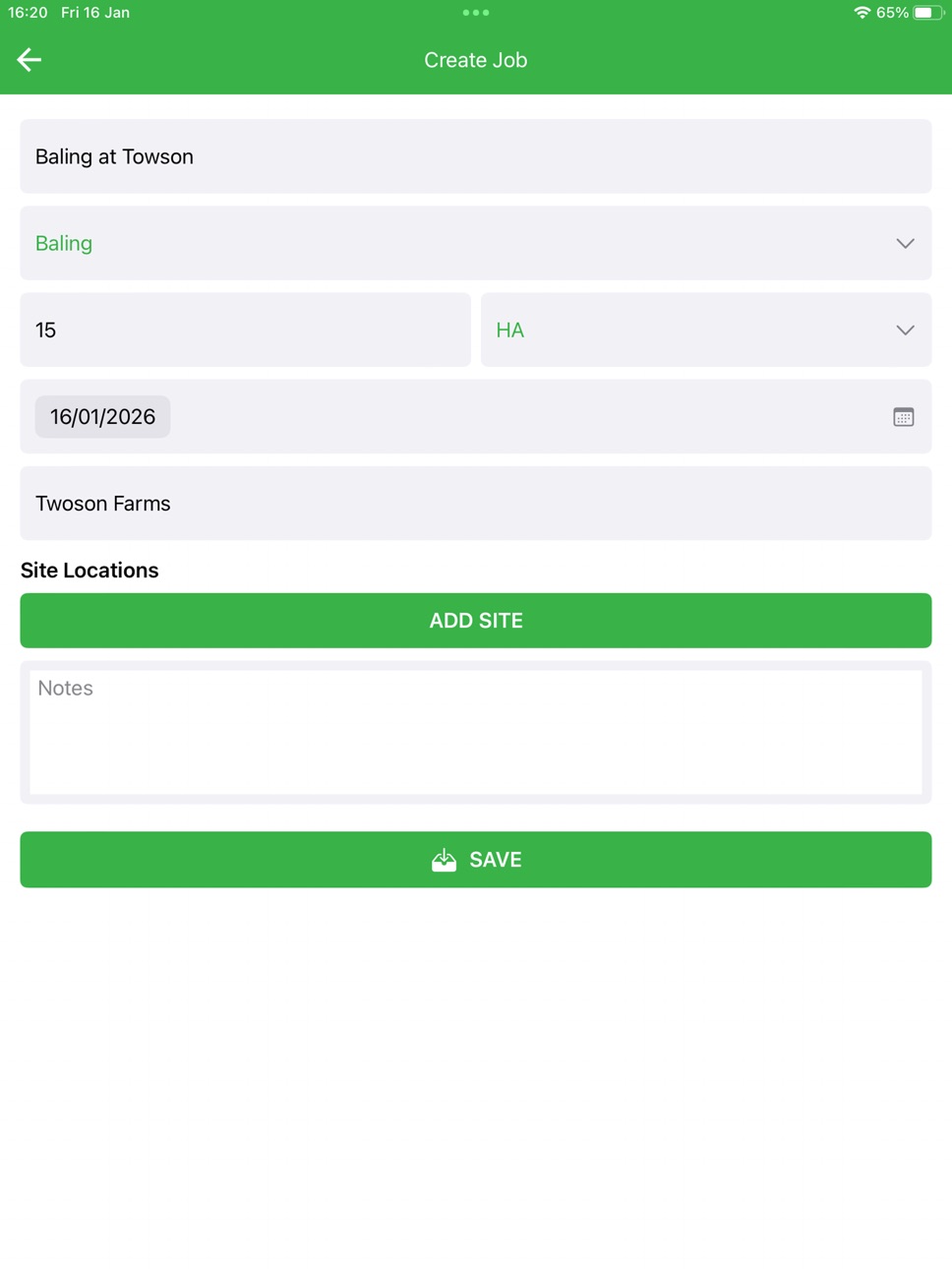
Task: Open the HA unit dropdown
Action: pos(706,330)
